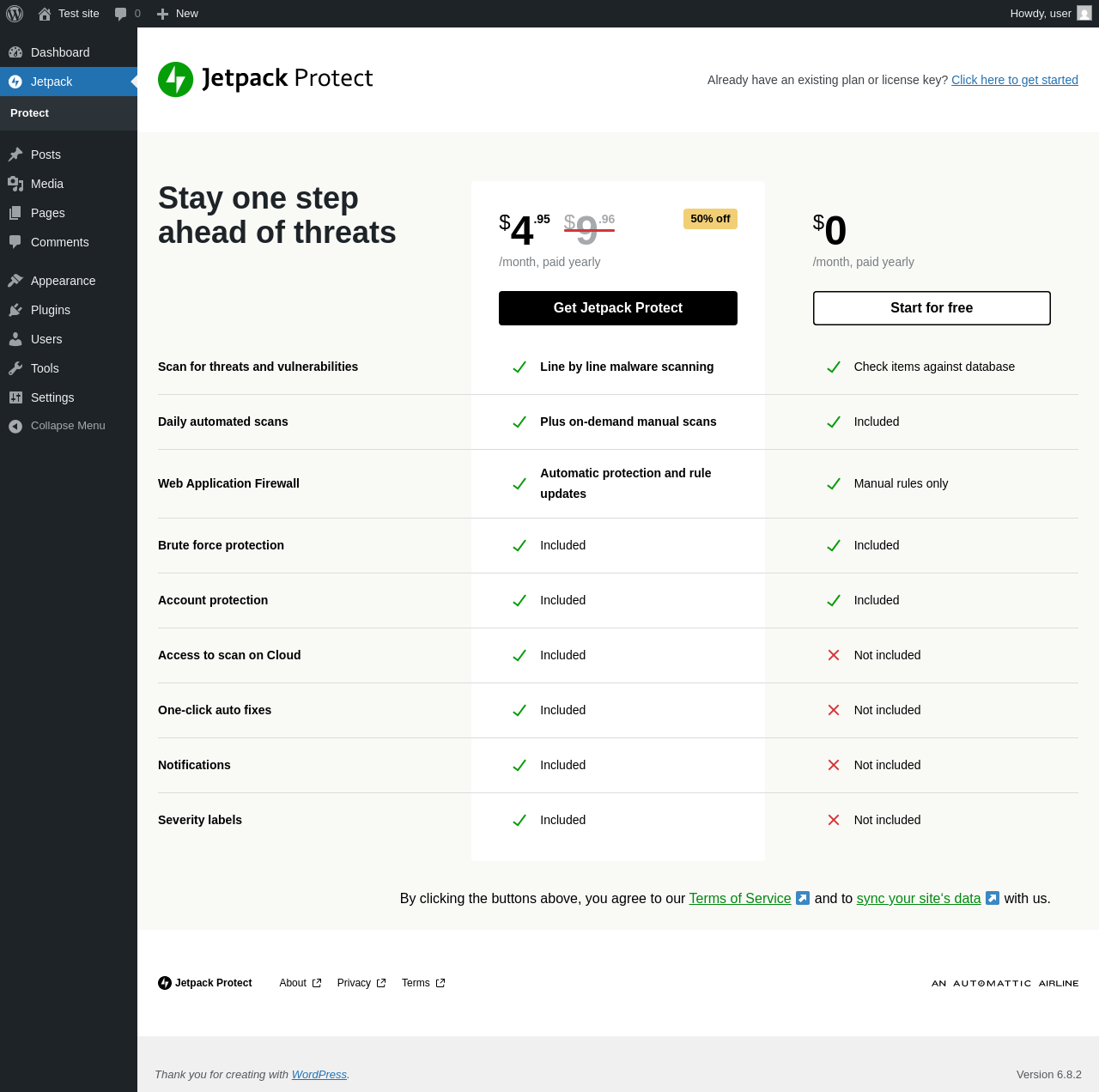This screenshot has width=1099, height=1092.
Task: Click 'Manual rules only' text
Action: click(x=901, y=483)
